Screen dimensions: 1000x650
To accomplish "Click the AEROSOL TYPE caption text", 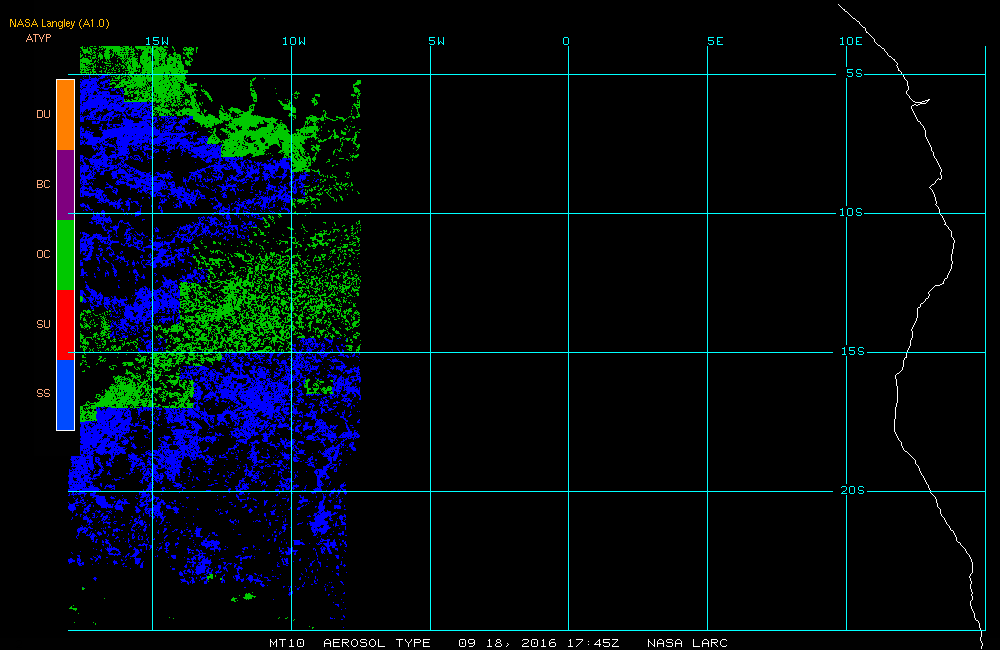I will coord(377,643).
